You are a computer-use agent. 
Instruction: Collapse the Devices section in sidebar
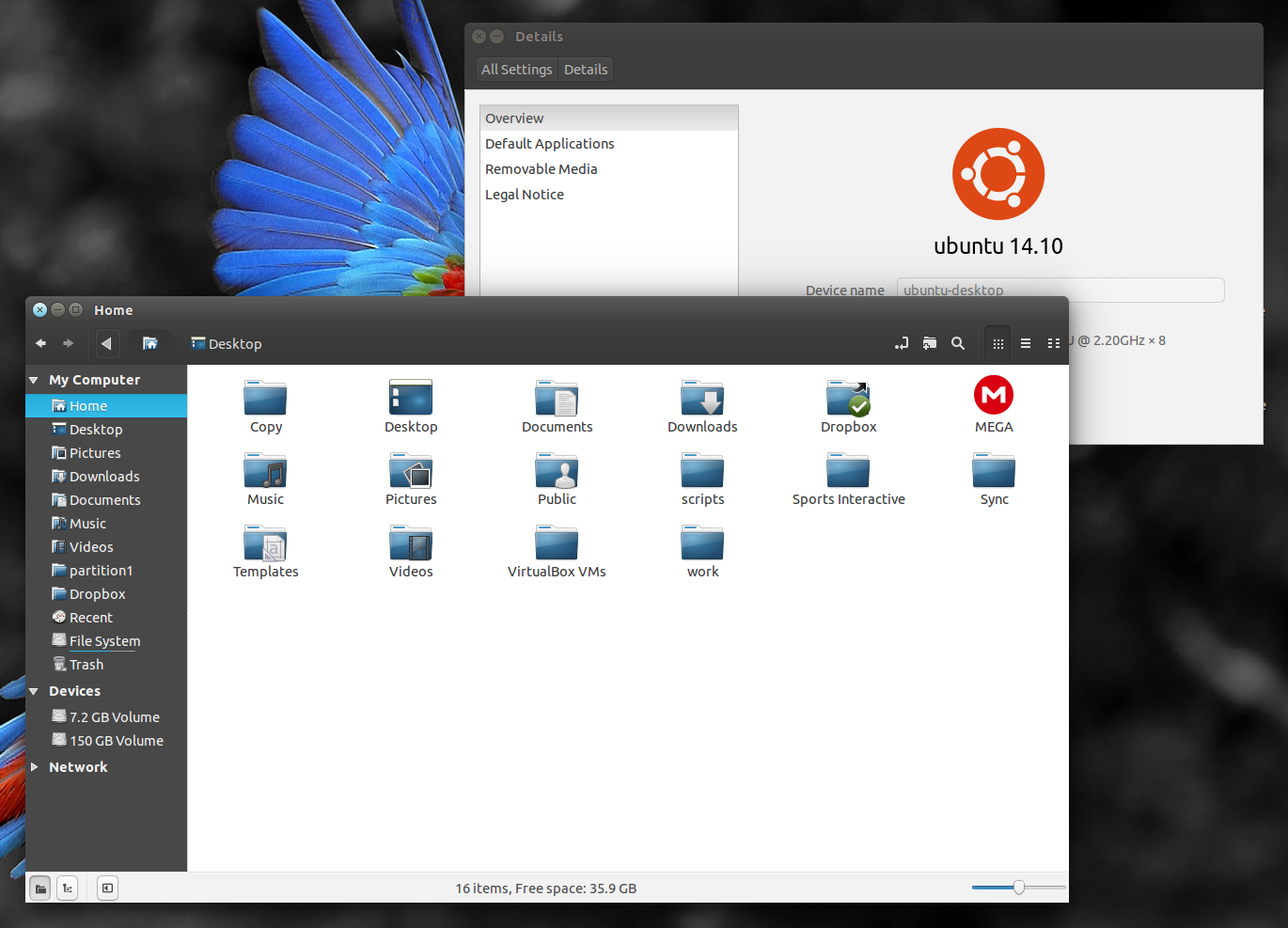click(34, 691)
